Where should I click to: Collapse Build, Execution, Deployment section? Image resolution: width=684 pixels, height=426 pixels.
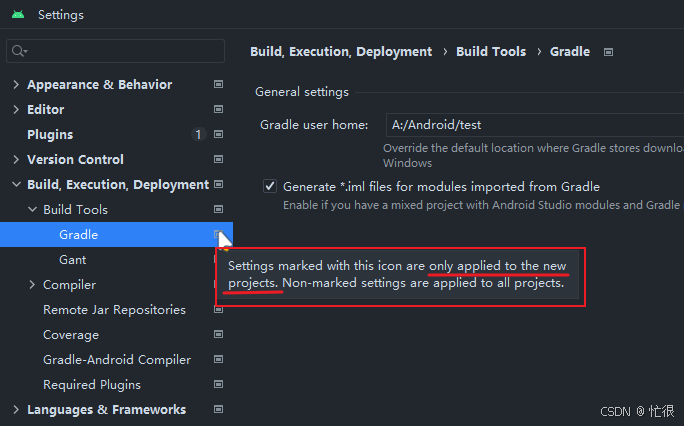tap(16, 184)
